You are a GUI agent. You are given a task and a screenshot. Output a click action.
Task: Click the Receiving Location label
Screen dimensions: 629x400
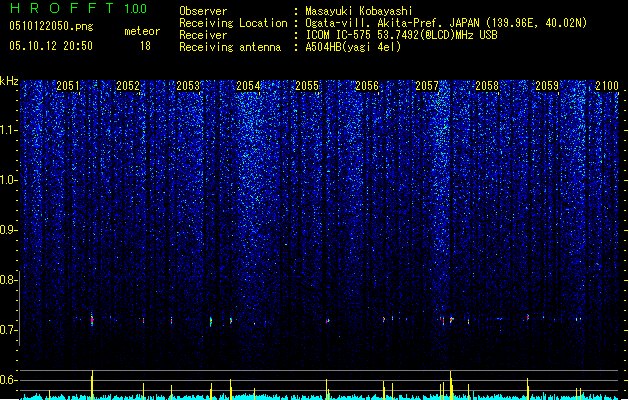[x=233, y=23]
